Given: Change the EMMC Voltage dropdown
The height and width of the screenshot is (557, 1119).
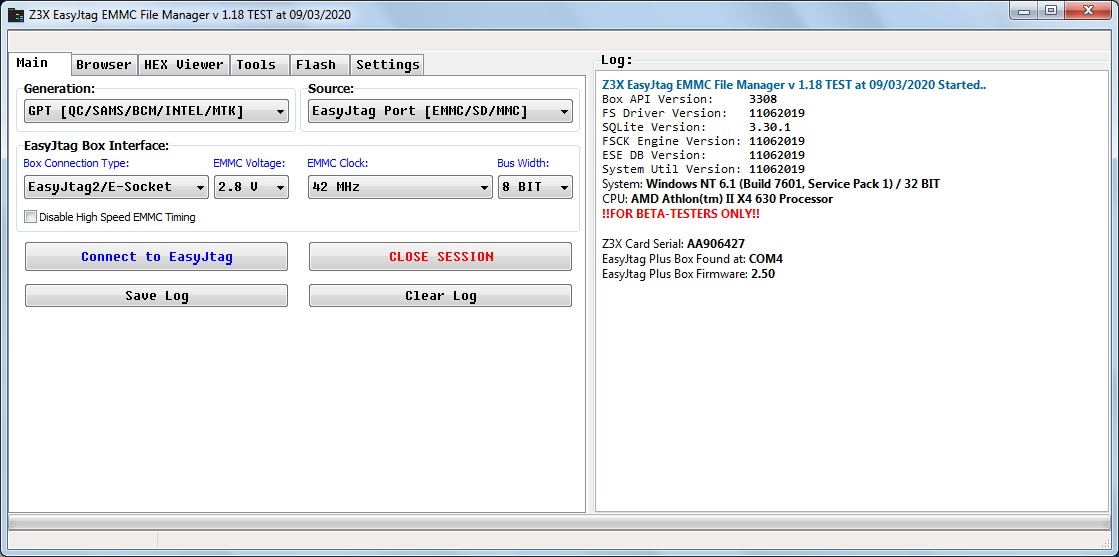Looking at the screenshot, I should [x=251, y=187].
